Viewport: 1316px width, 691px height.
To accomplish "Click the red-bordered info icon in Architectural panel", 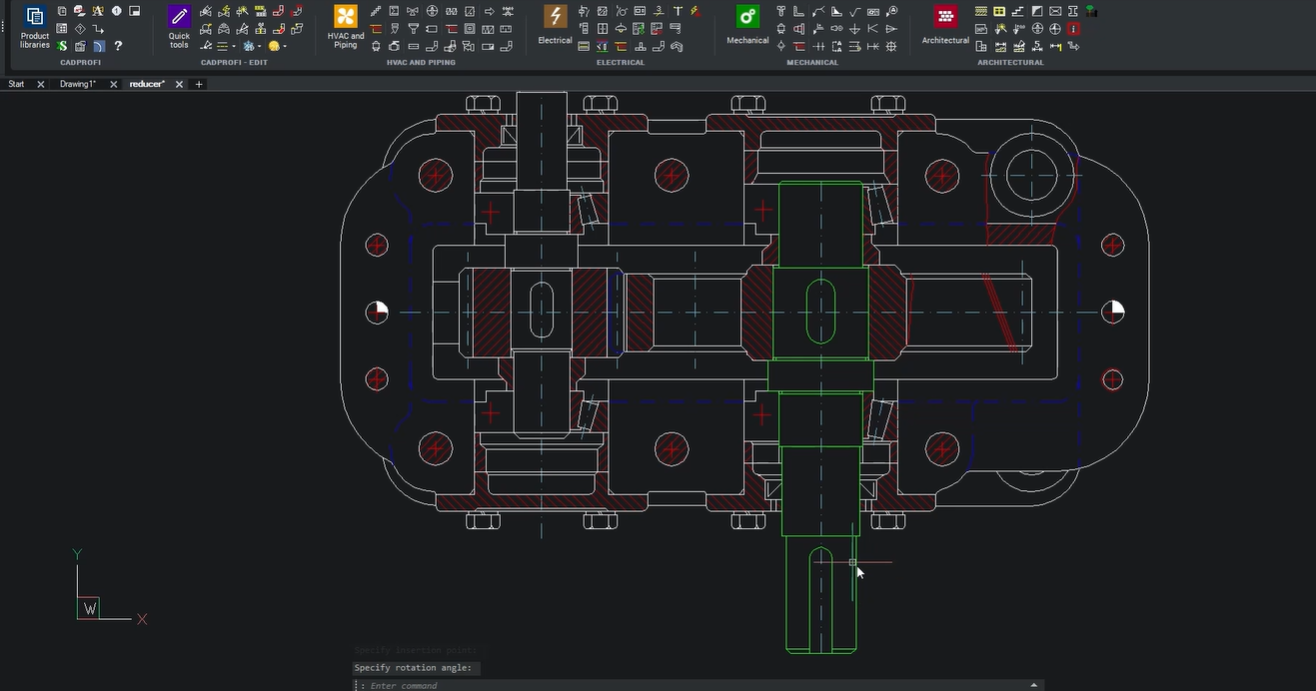I will [x=1073, y=29].
